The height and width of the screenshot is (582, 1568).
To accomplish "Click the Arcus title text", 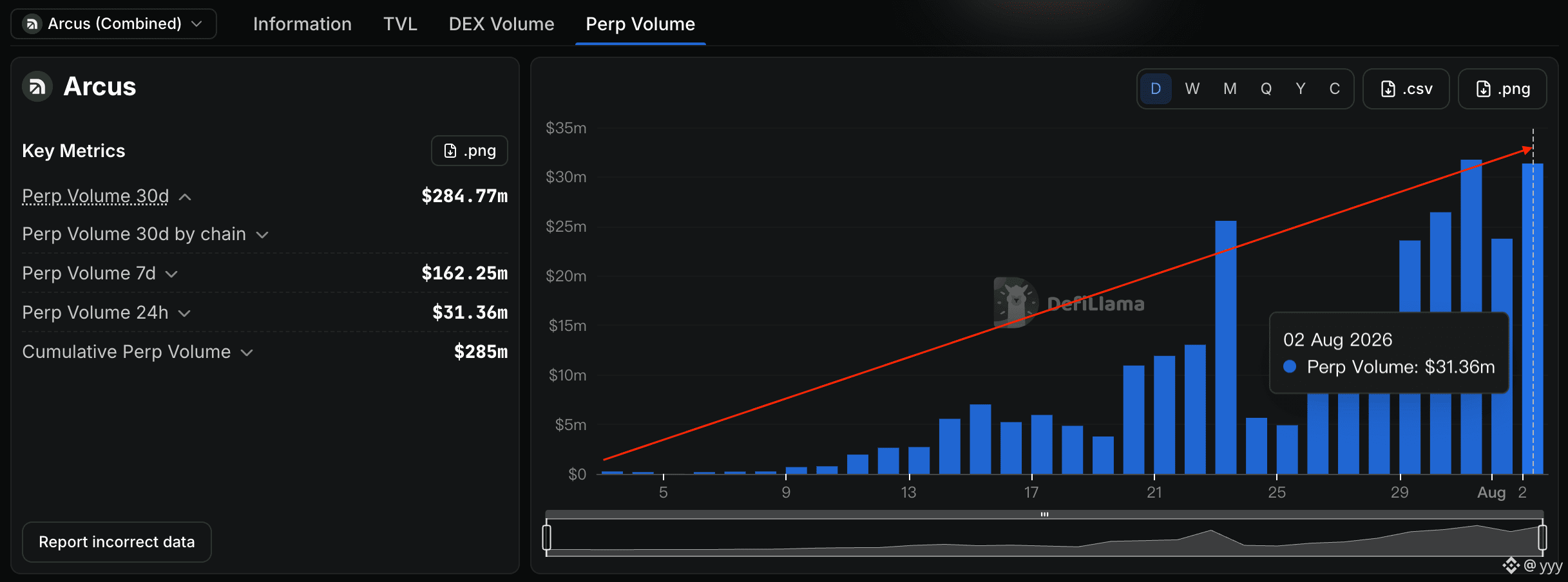I will click(x=100, y=86).
